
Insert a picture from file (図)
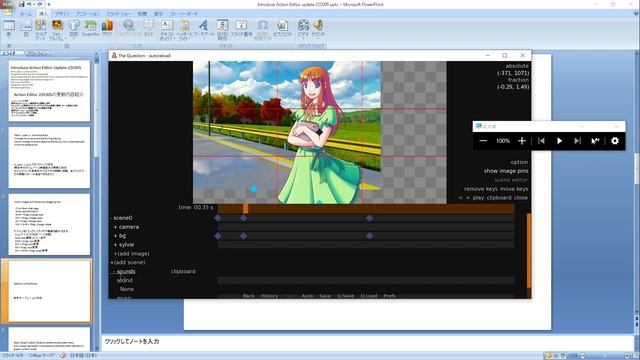[26, 29]
